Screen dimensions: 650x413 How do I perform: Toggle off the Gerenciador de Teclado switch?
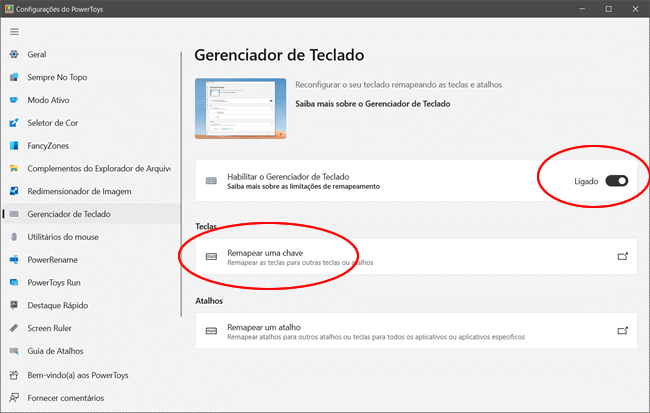(616, 181)
